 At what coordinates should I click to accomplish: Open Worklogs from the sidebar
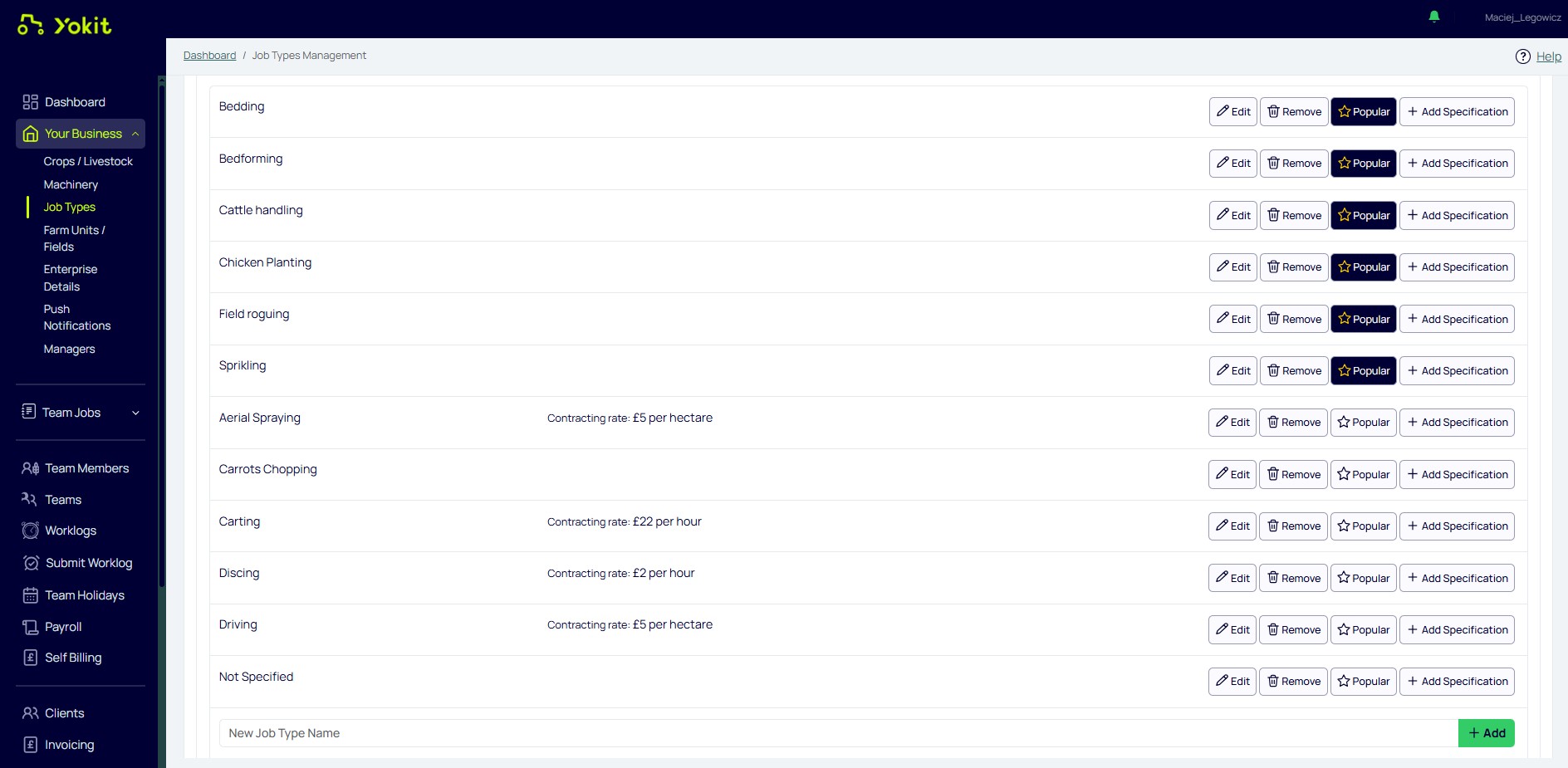pyautogui.click(x=71, y=531)
